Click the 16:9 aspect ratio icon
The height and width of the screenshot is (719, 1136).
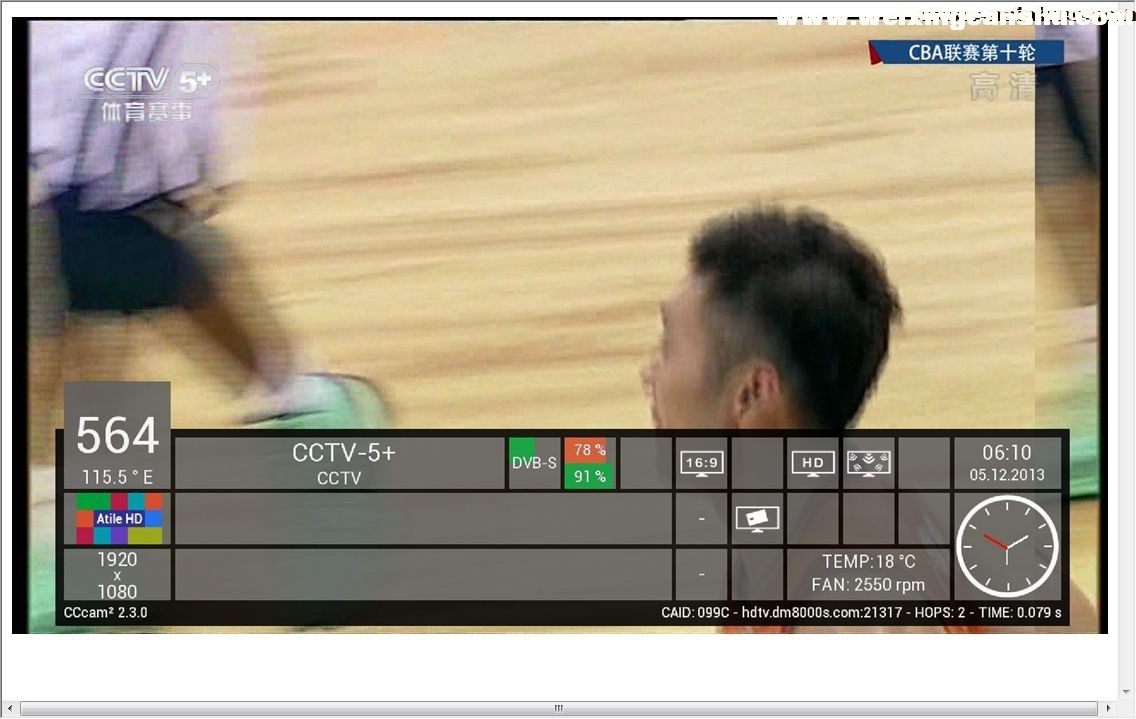click(701, 463)
